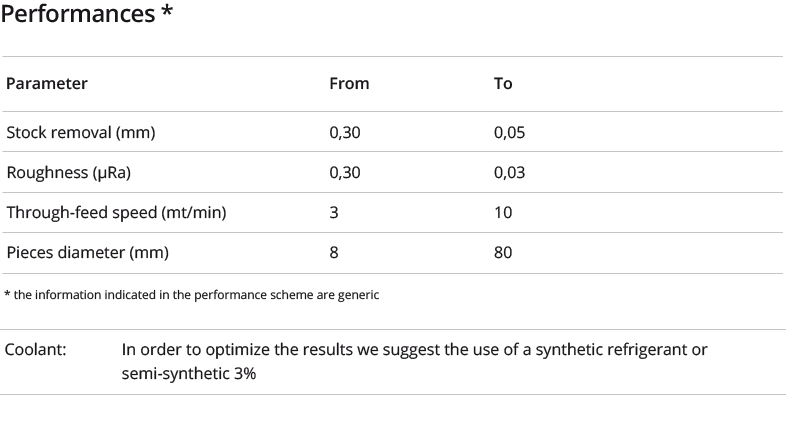The height and width of the screenshot is (422, 786).
Task: Click Through-feed speed From value 3
Action: (x=334, y=213)
